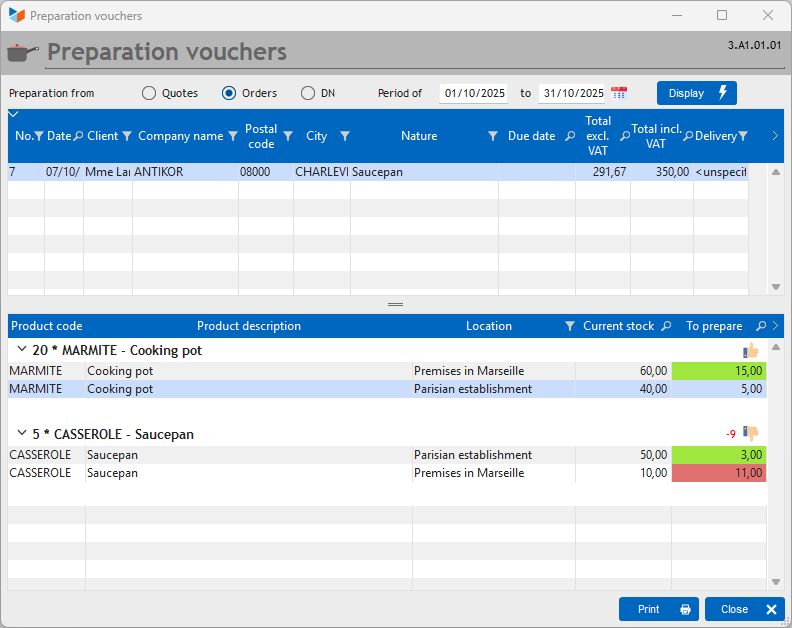Collapse the 5 * CASSEROLE group
This screenshot has width=792, height=628.
pyautogui.click(x=22, y=433)
